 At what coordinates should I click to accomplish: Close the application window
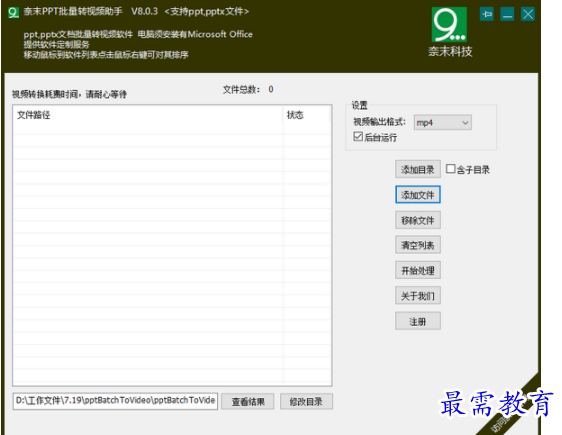[528, 14]
